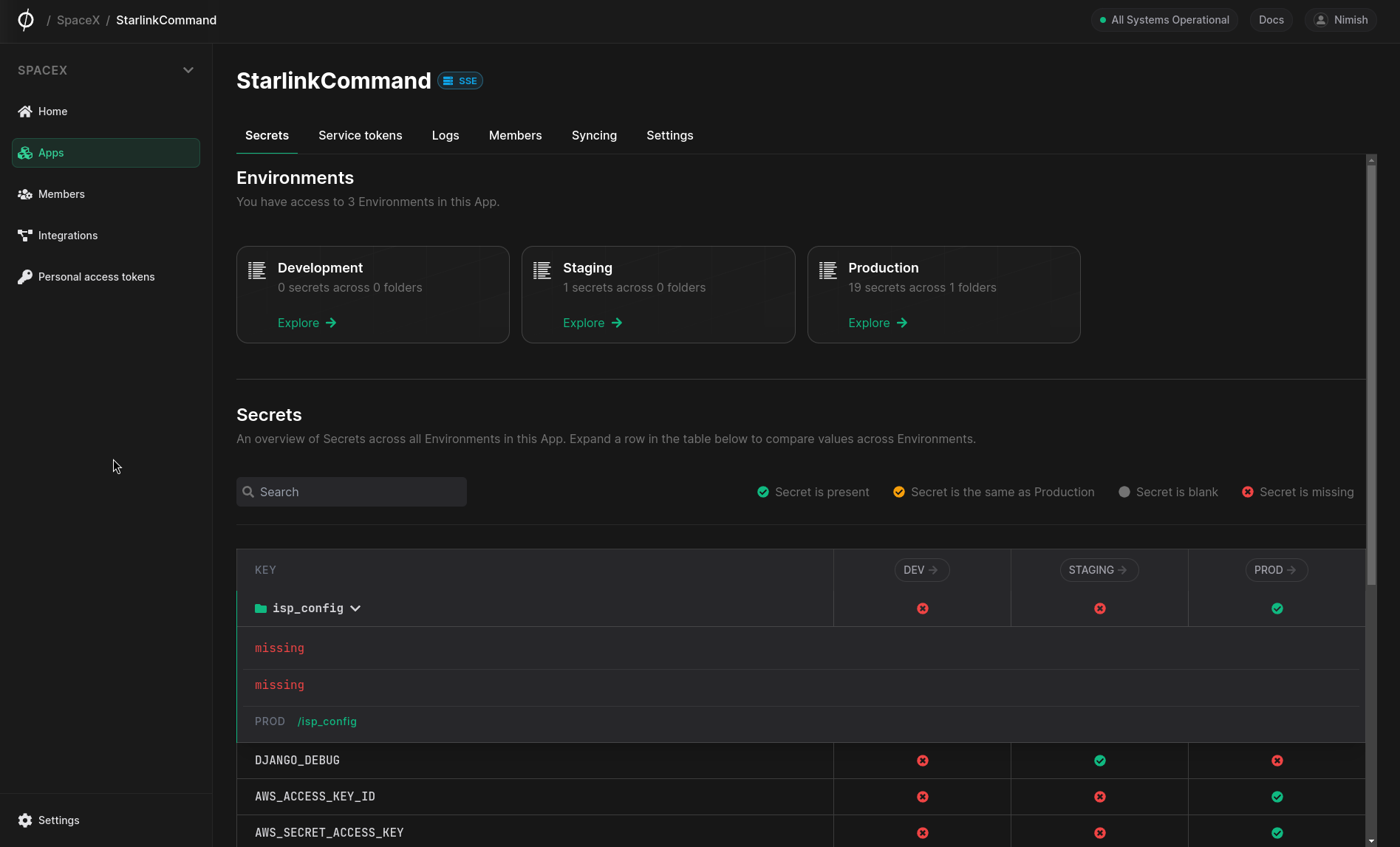
Task: Click the present status for AWS_ACCESS_KEY_ID in PROD
Action: (x=1277, y=797)
